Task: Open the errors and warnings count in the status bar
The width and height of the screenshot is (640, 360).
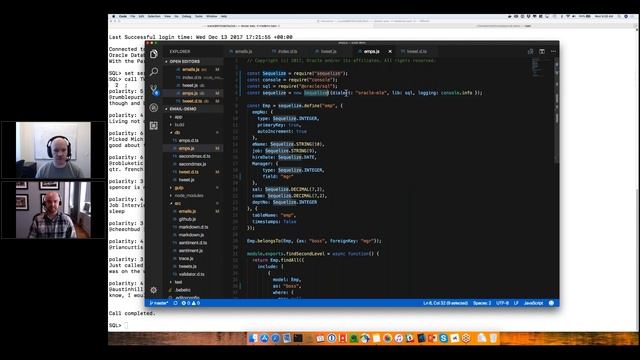Action: [191, 303]
